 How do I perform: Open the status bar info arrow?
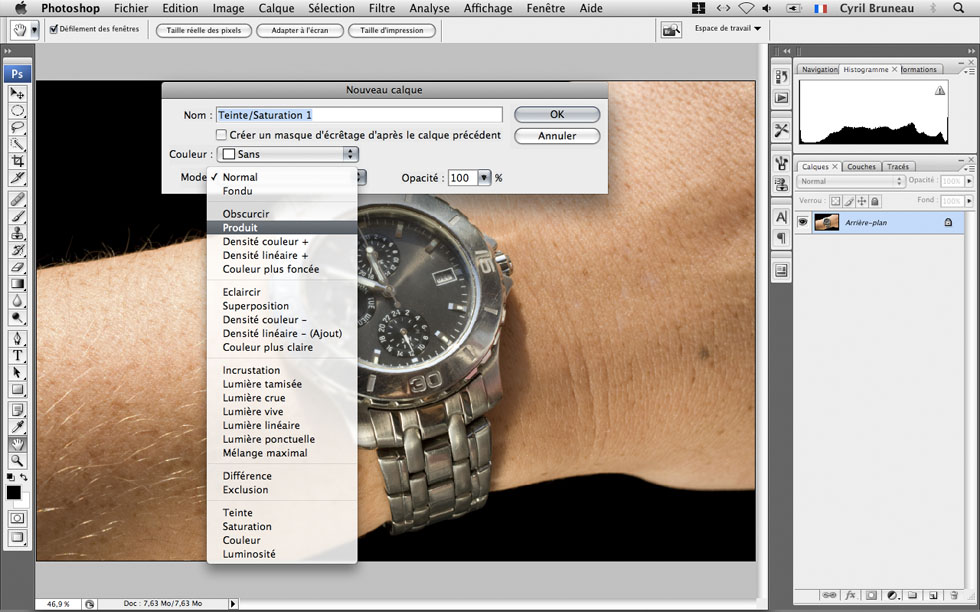click(x=232, y=604)
